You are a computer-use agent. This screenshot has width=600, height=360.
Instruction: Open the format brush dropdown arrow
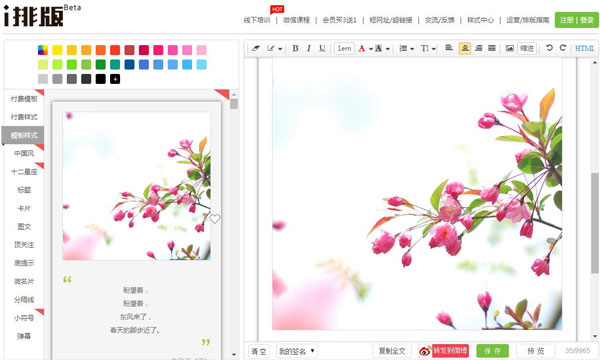click(280, 49)
